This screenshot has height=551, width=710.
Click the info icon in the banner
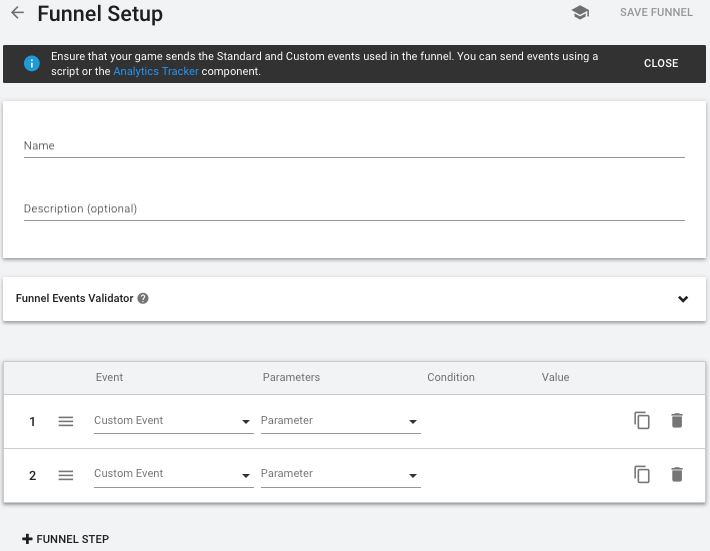(32, 63)
